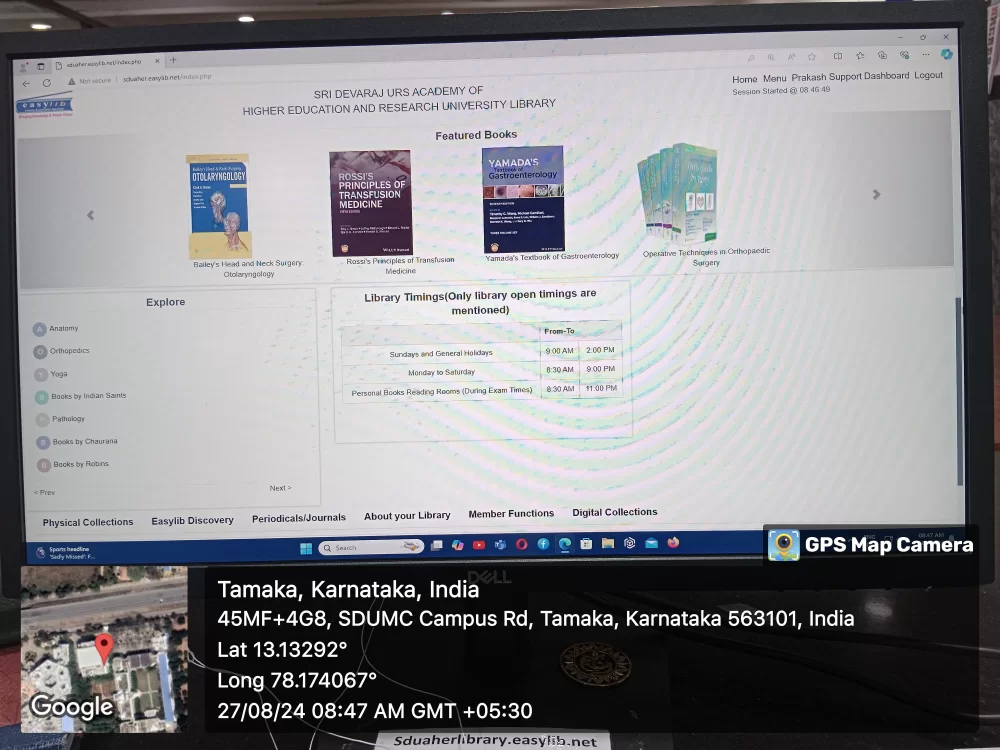Open the Collections icon
Screen dimensions: 1000x750
(x=882, y=55)
